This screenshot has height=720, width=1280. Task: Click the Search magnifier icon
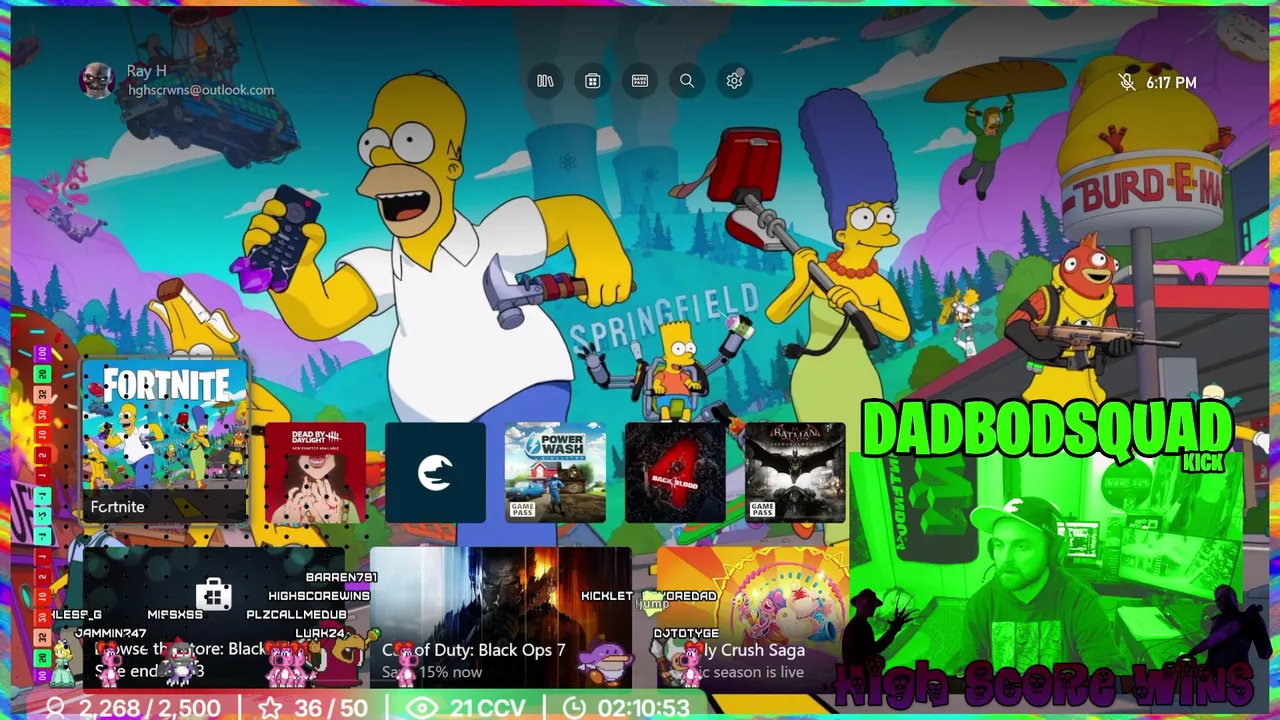[x=687, y=81]
